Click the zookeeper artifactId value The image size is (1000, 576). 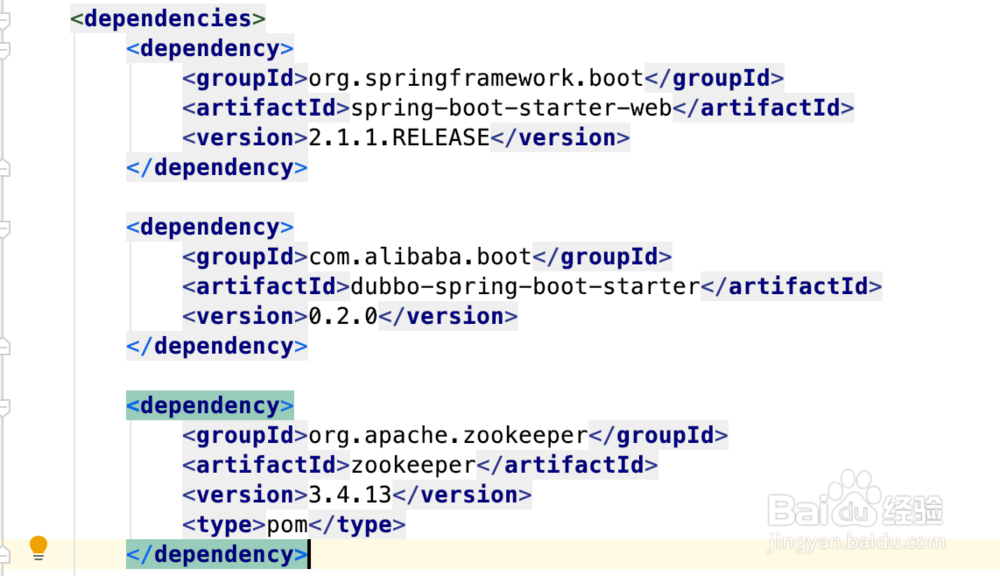coord(413,465)
